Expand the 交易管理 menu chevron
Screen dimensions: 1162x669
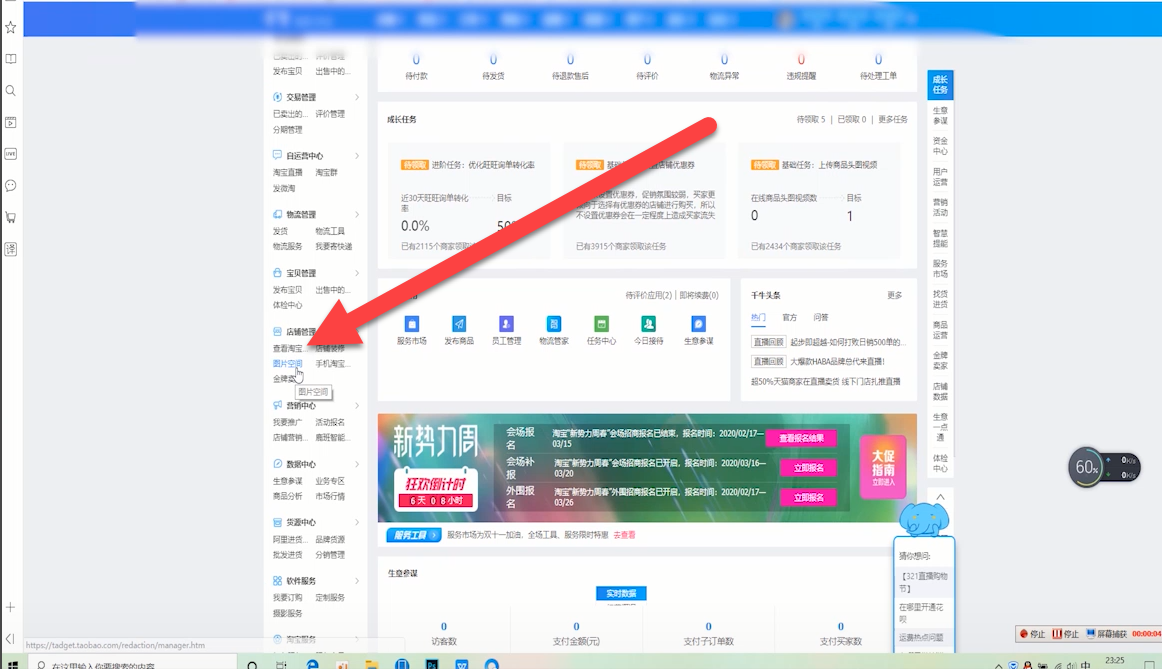point(357,98)
